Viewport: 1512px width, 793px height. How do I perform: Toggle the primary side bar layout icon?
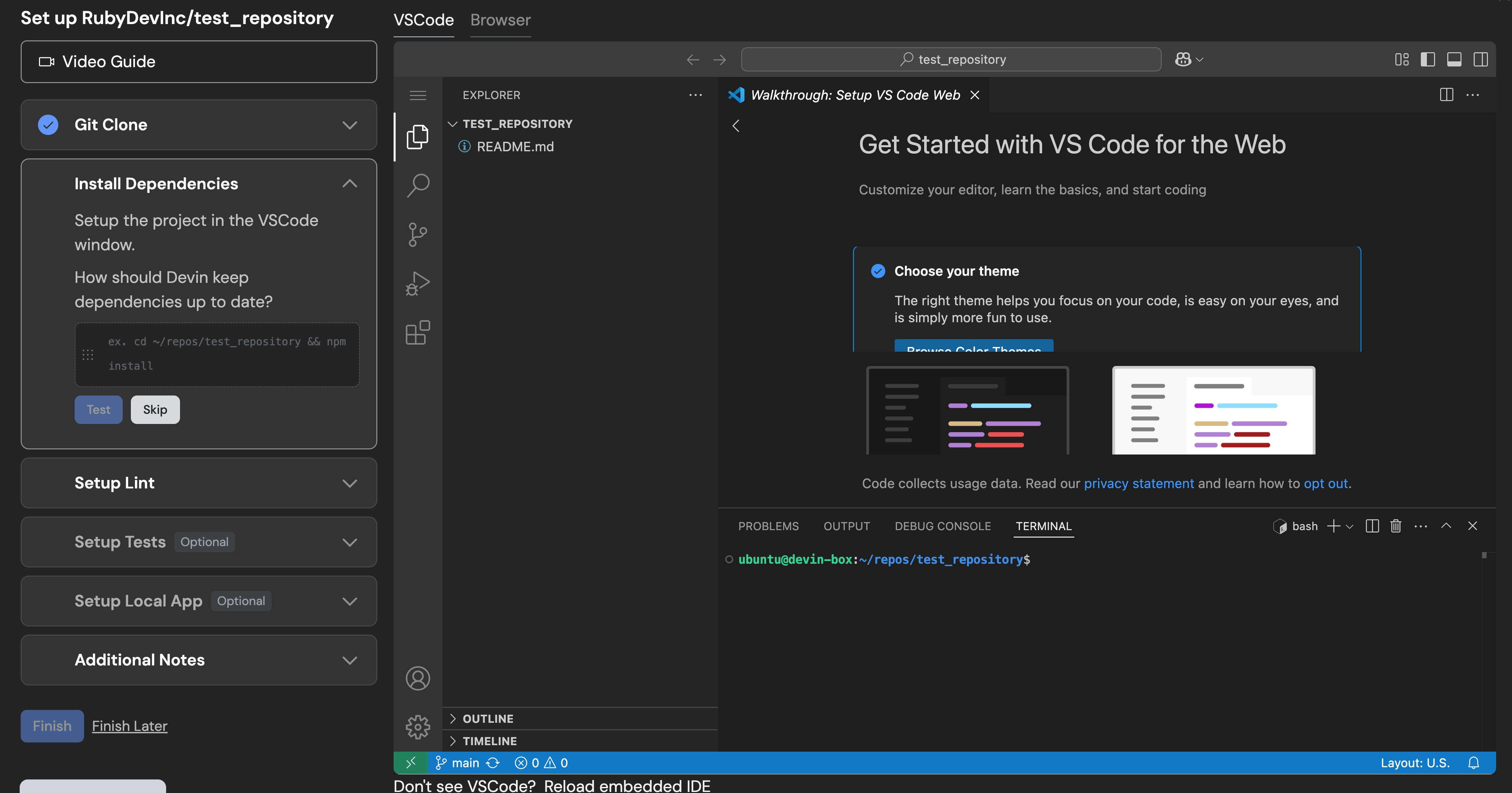coord(1428,59)
